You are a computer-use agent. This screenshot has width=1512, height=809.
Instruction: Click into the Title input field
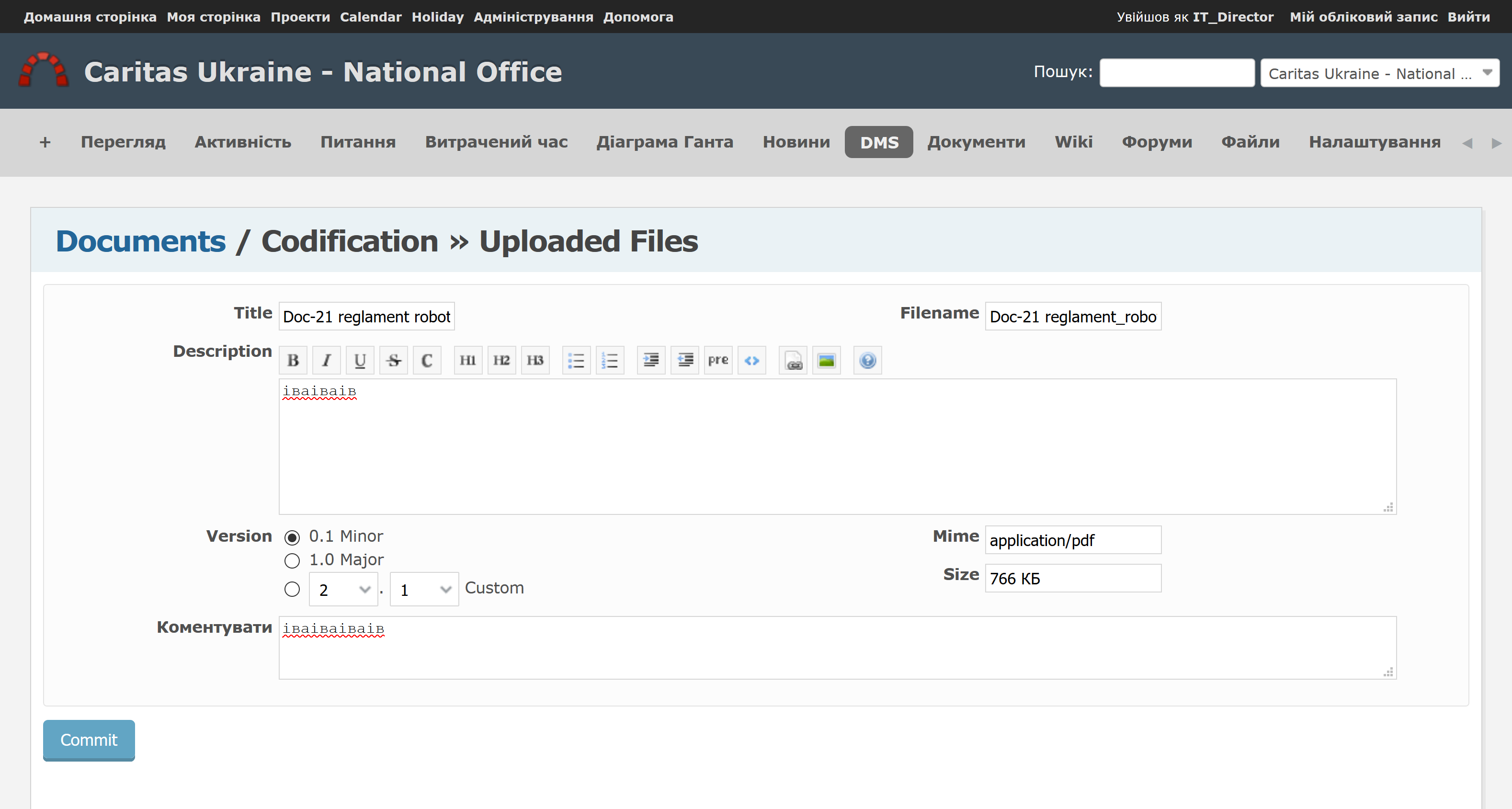[x=366, y=317]
